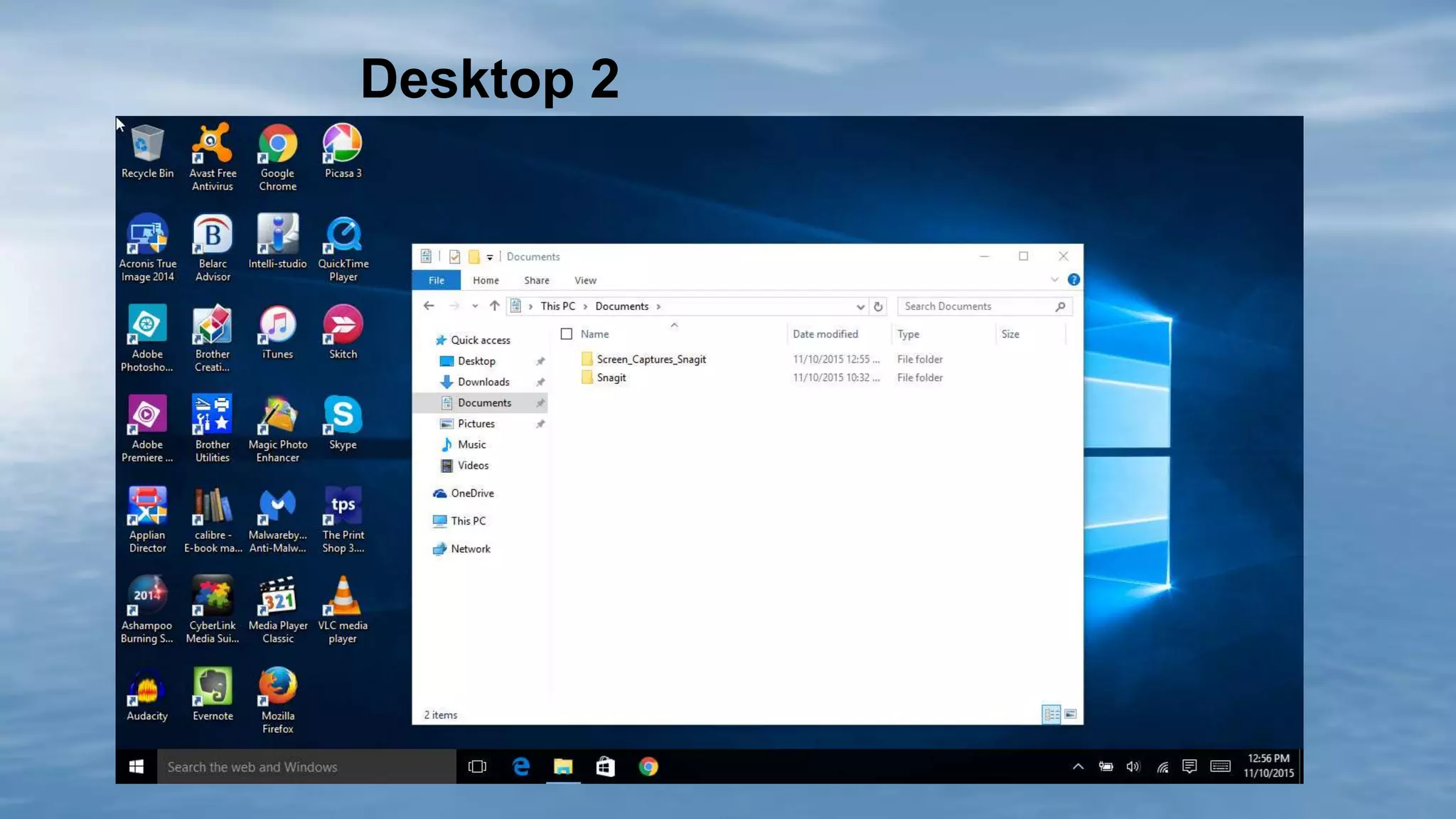Go back with the Back arrow
Viewport: 1456px width, 819px height.
429,306
